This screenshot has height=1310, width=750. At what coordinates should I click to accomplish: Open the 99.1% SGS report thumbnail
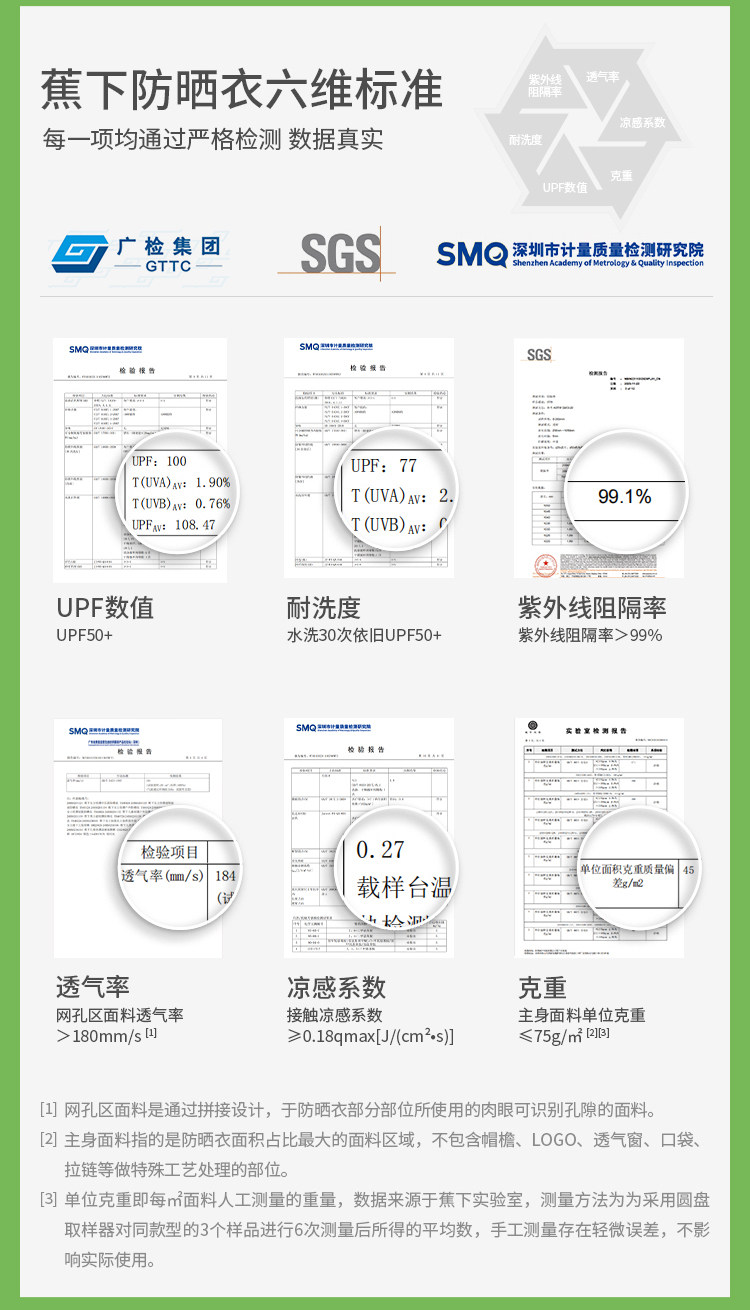click(x=599, y=459)
